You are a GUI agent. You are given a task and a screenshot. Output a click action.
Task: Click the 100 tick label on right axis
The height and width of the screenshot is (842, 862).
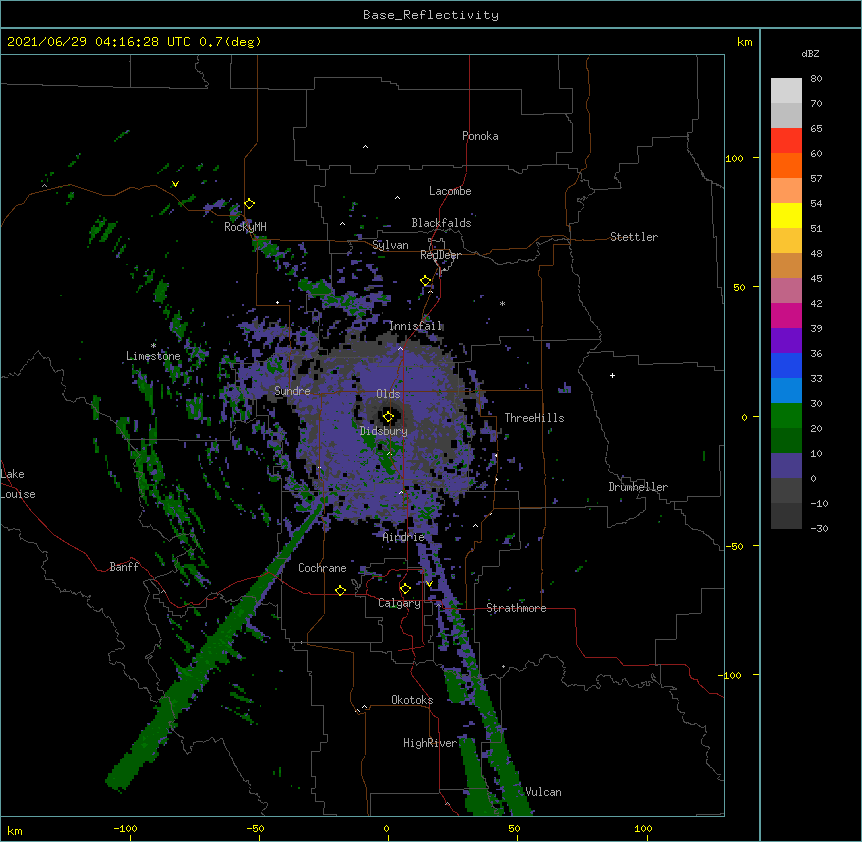(x=734, y=158)
